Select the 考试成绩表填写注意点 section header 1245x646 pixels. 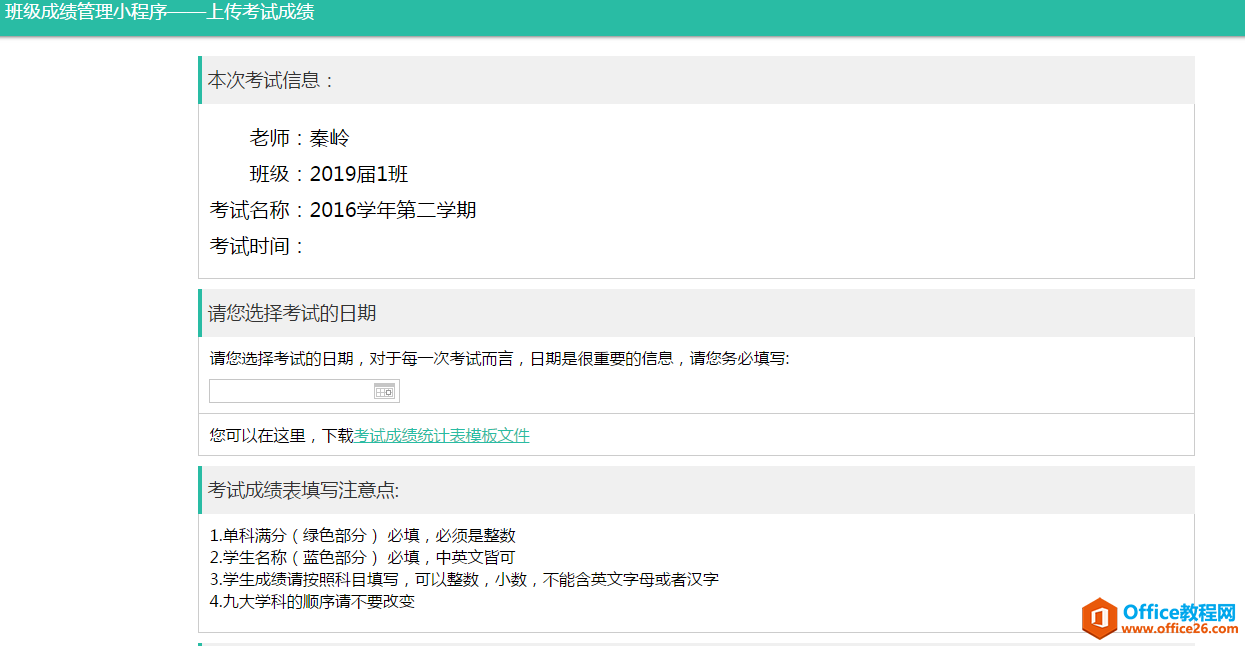tap(303, 491)
